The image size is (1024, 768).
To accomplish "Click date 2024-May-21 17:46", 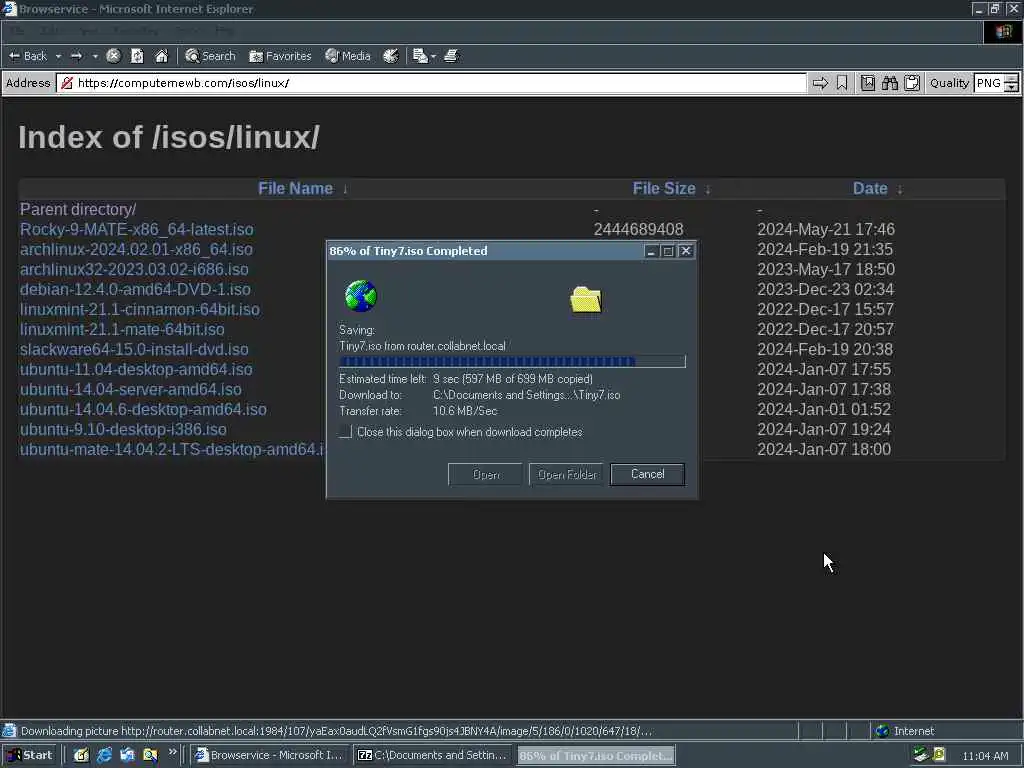I will click(x=825, y=229).
